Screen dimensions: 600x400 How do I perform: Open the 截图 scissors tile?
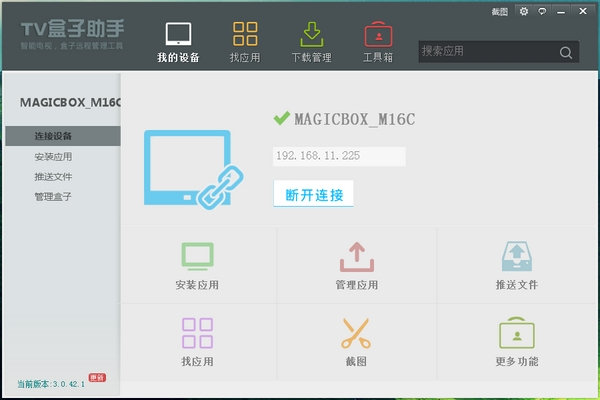coord(356,342)
